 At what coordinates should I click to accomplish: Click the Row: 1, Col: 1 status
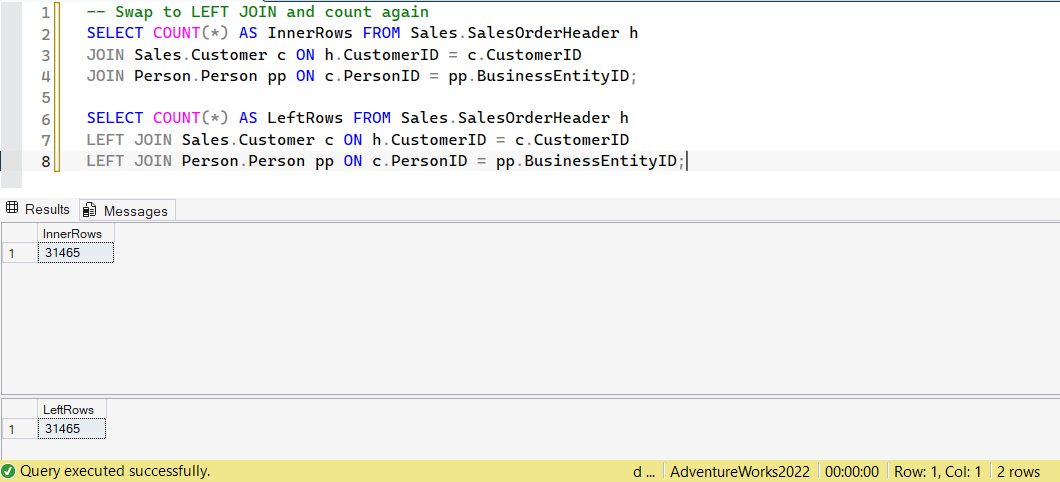[x=937, y=472]
